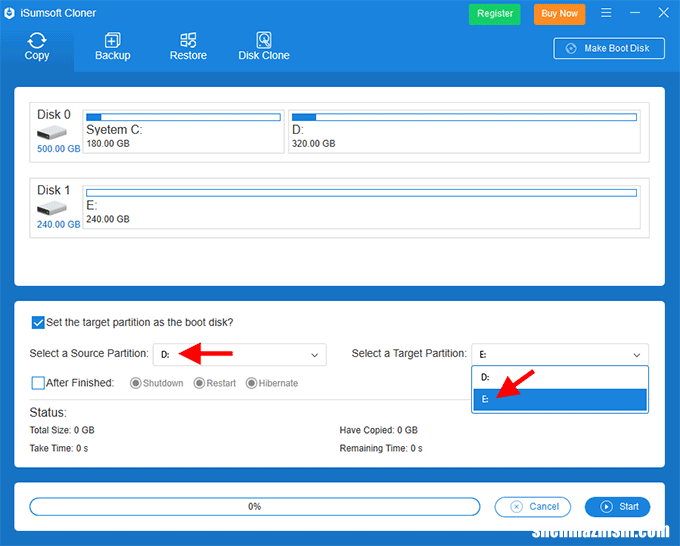Choose D: in the target partition list
Image resolution: width=680 pixels, height=546 pixels.
click(560, 377)
